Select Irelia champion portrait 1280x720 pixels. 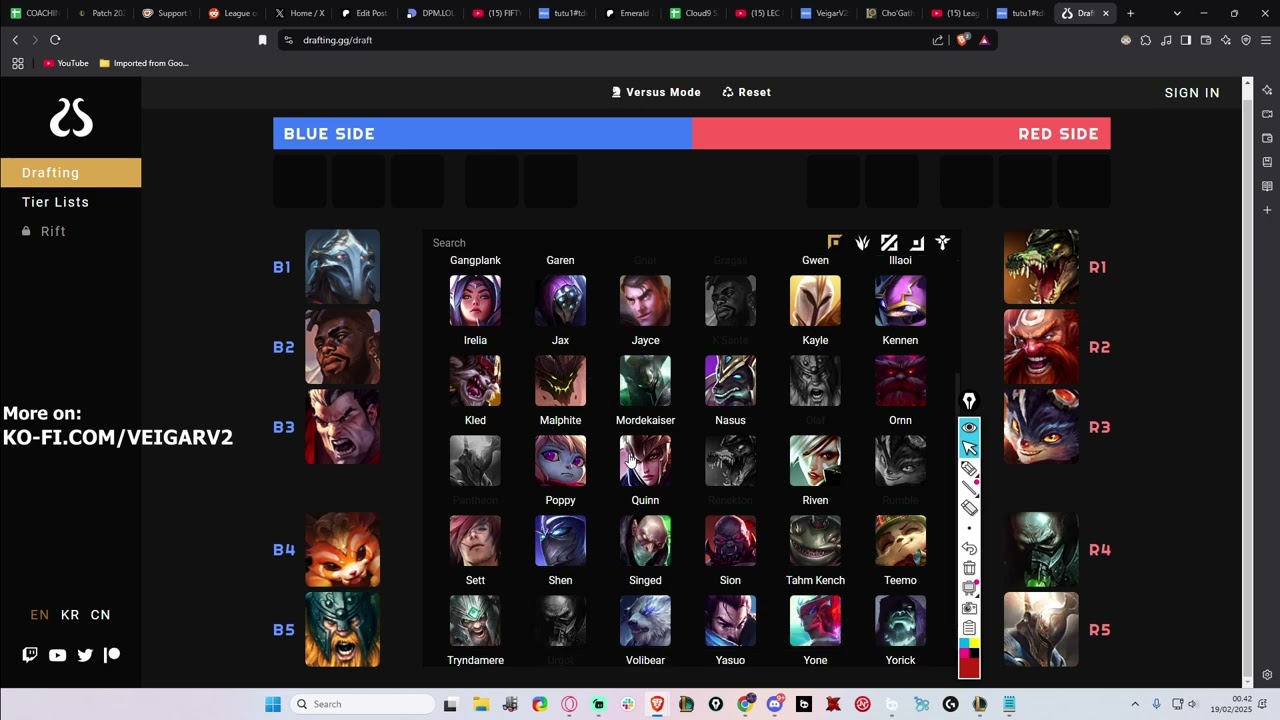(x=475, y=301)
